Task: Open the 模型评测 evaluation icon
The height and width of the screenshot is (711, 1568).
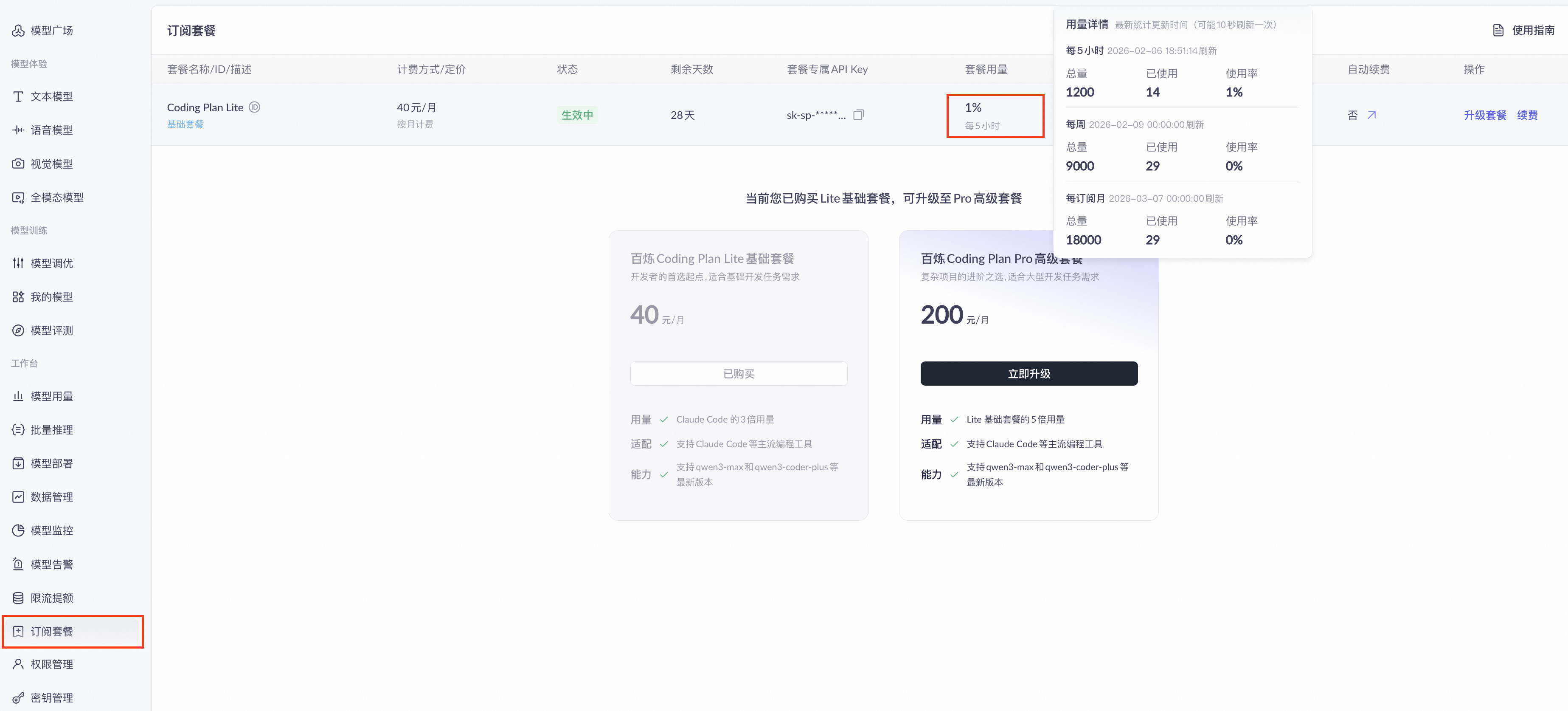Action: point(18,330)
